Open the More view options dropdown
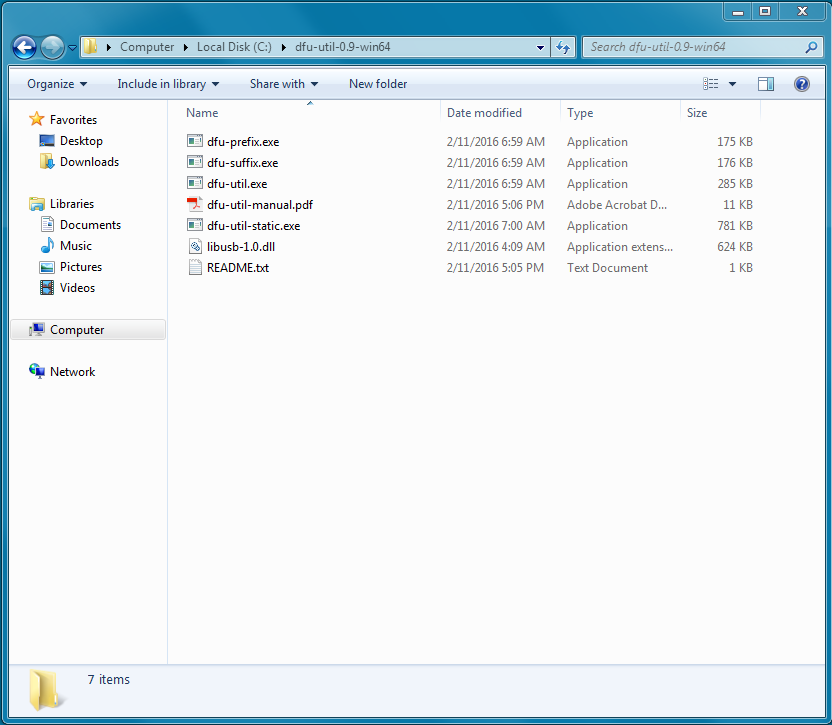Viewport: 832px width, 725px height. 732,84
